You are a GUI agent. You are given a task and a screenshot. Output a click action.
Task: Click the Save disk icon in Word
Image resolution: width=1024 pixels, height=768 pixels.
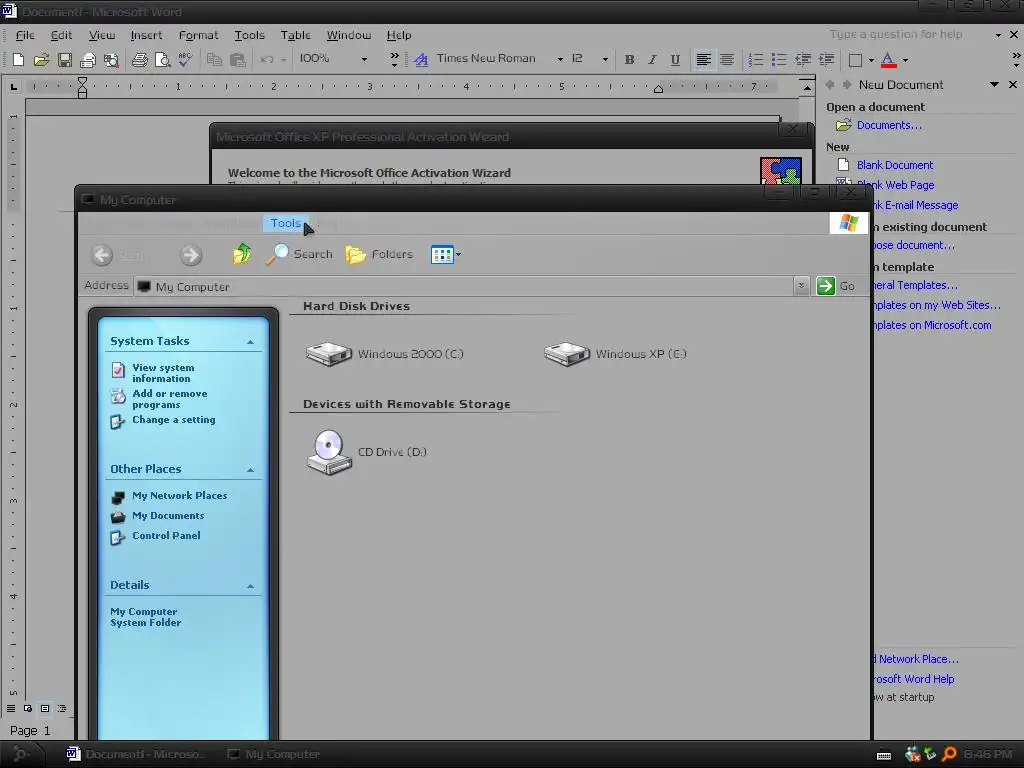click(x=65, y=60)
